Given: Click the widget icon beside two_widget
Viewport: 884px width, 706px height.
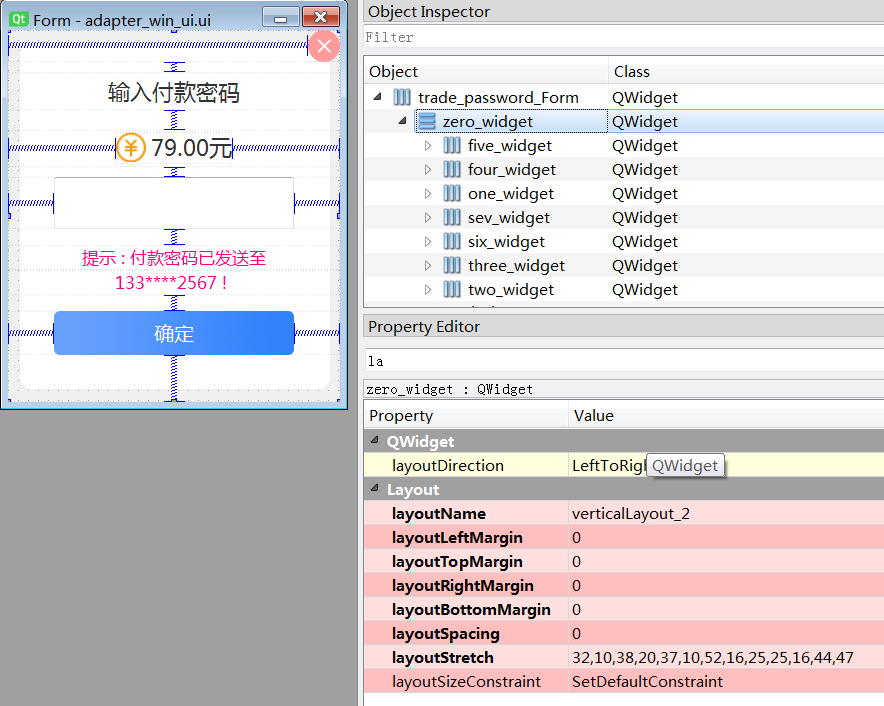Looking at the screenshot, I should coord(454,289).
